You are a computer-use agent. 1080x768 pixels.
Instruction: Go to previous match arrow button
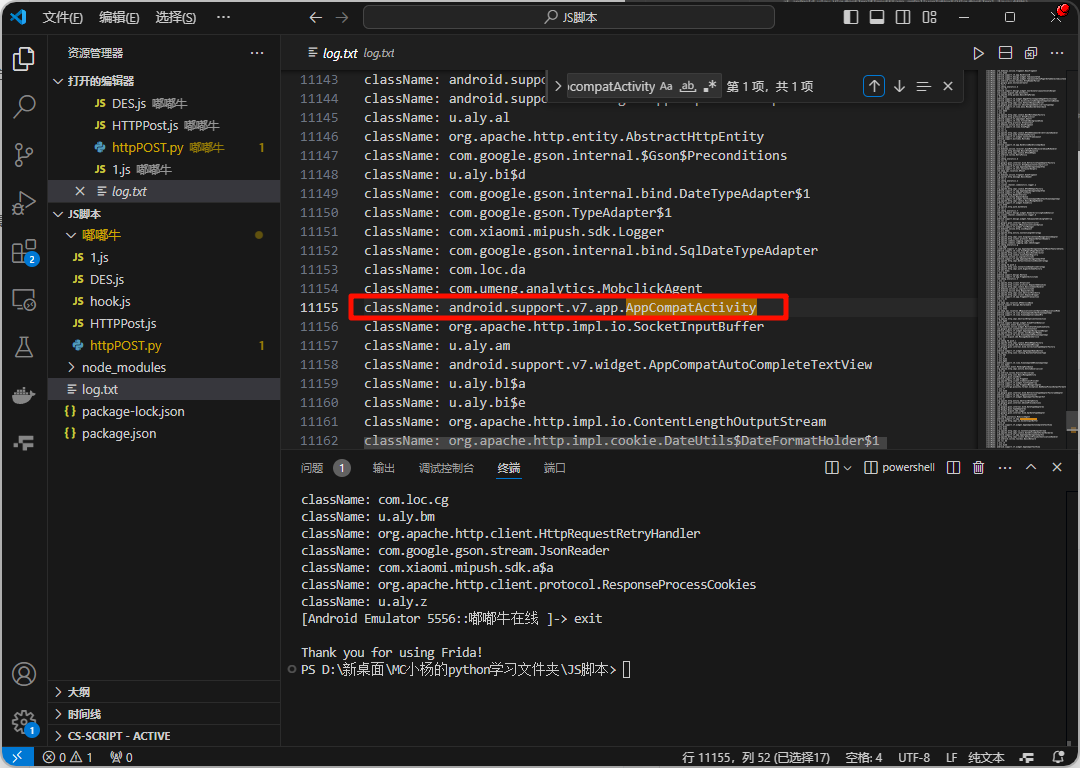click(x=874, y=87)
